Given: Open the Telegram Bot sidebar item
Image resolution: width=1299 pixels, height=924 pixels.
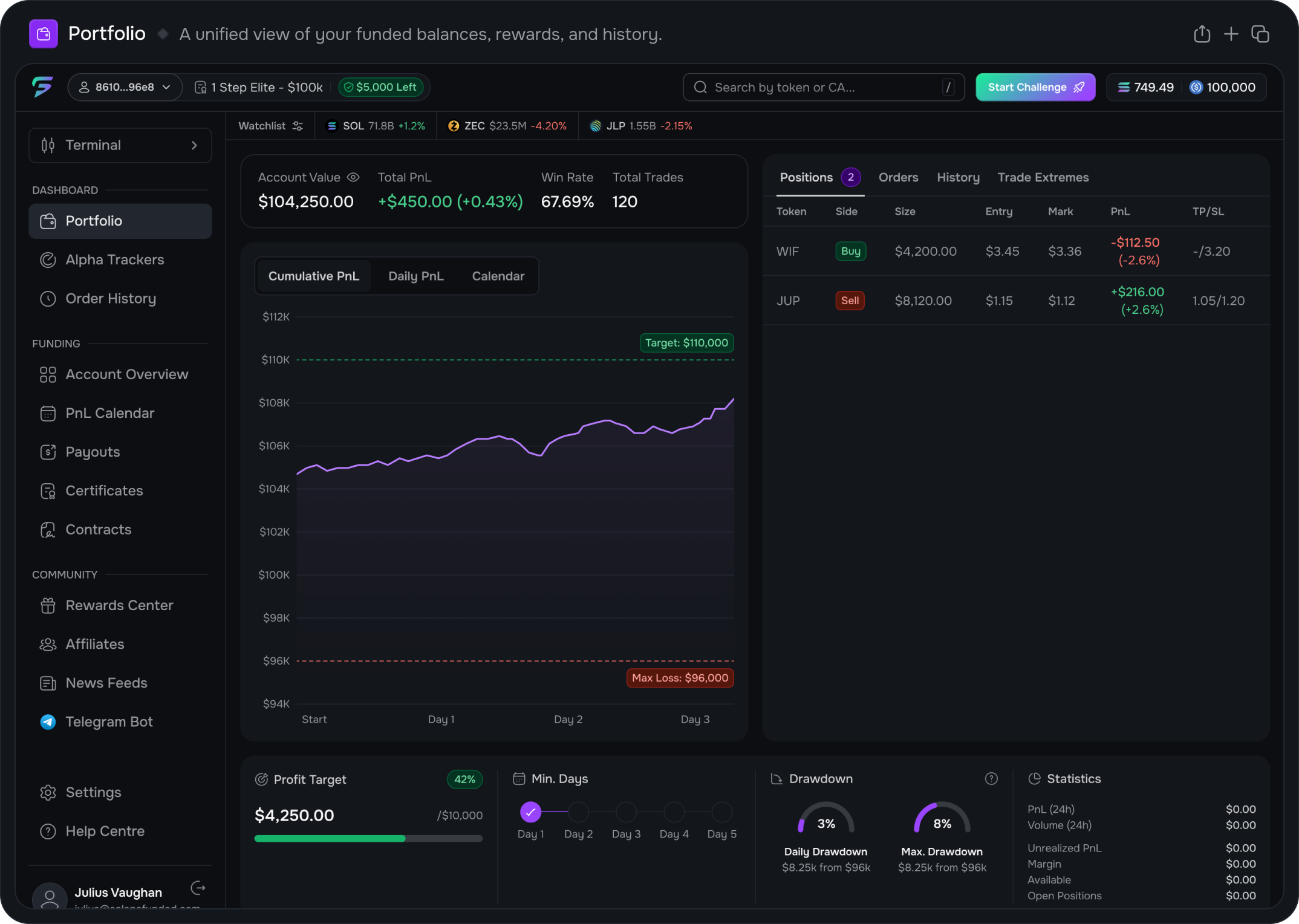Looking at the screenshot, I should (x=109, y=722).
